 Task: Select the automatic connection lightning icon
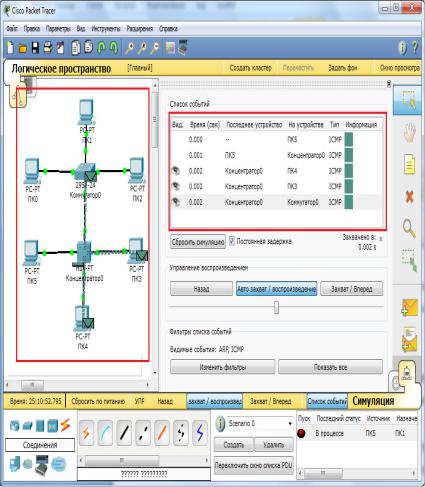86,433
